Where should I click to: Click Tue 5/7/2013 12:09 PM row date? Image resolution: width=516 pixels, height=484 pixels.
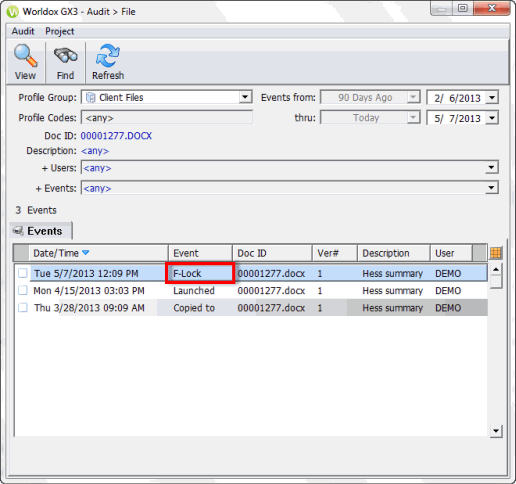(x=86, y=274)
